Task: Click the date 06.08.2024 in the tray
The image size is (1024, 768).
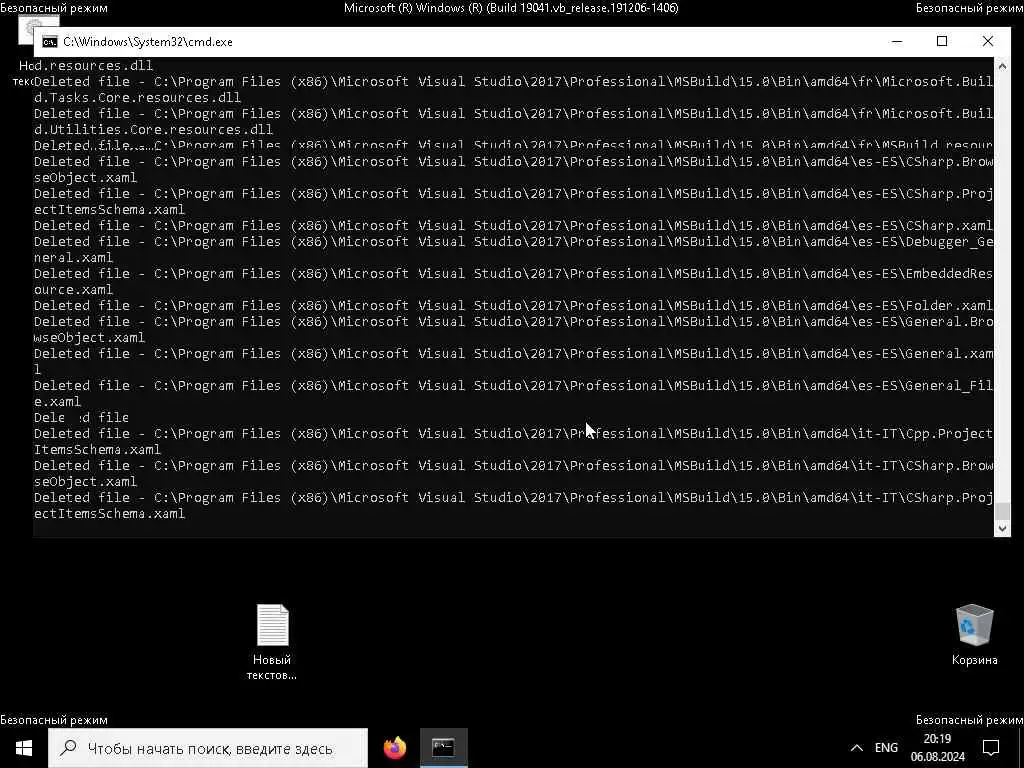Action: point(938,758)
